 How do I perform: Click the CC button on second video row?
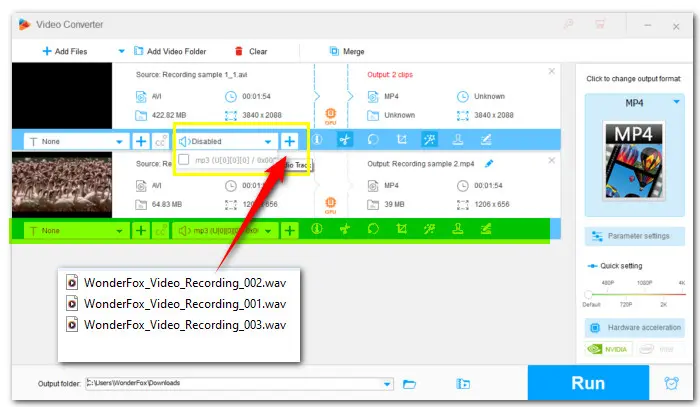(x=160, y=231)
